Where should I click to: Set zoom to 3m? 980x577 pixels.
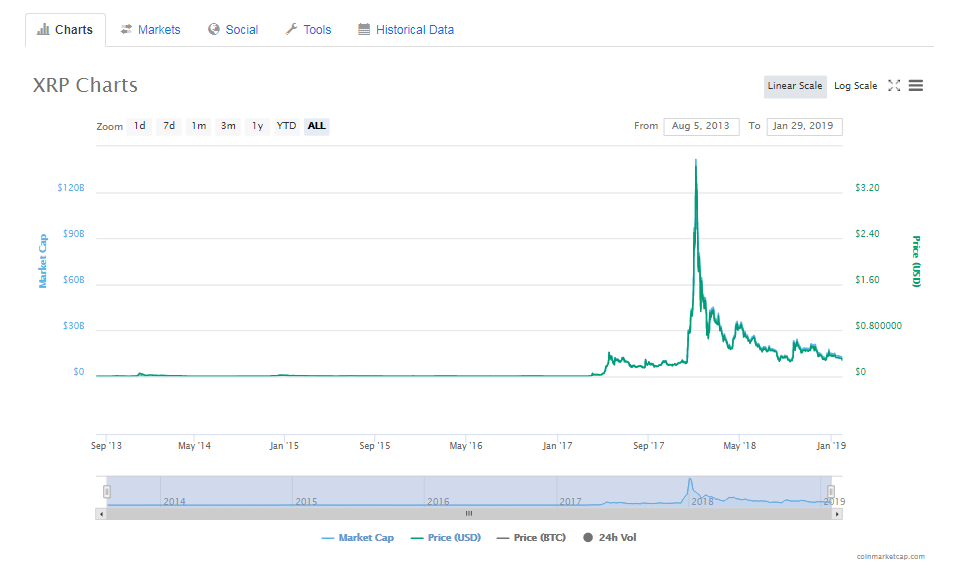coord(228,126)
